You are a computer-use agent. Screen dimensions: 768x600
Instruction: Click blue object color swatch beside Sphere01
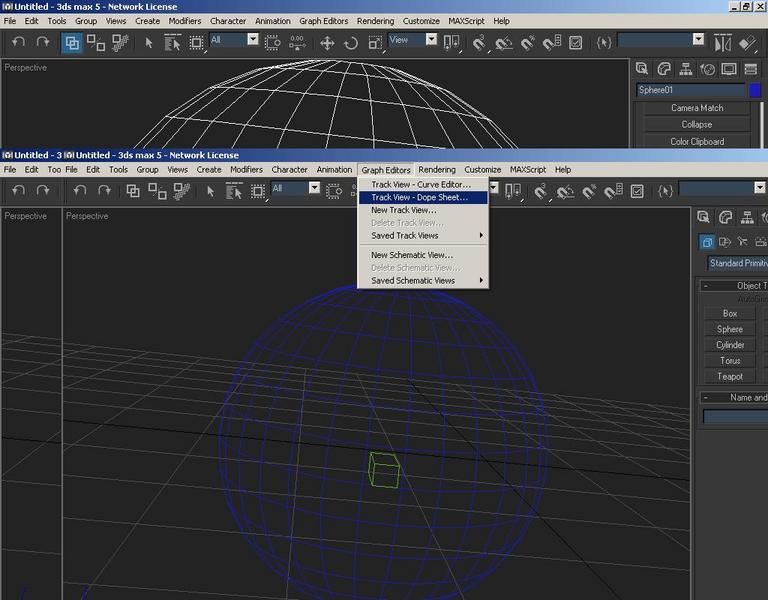tap(755, 90)
